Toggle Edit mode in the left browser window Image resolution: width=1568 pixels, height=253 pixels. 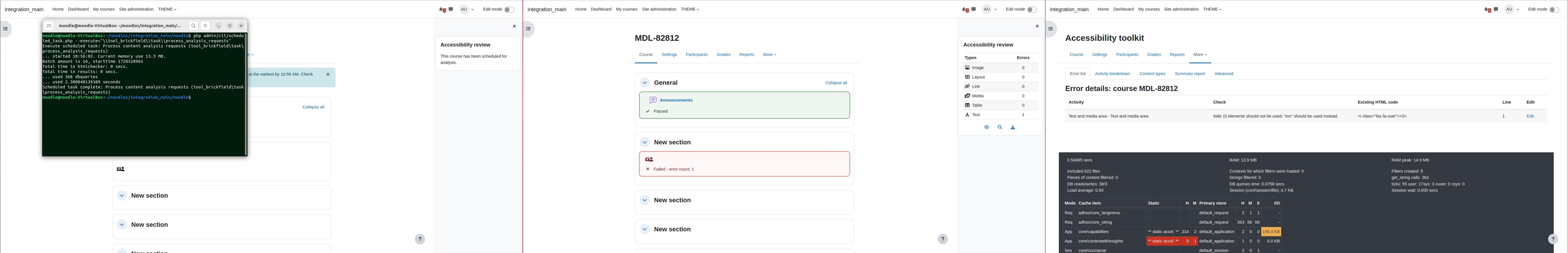(509, 9)
